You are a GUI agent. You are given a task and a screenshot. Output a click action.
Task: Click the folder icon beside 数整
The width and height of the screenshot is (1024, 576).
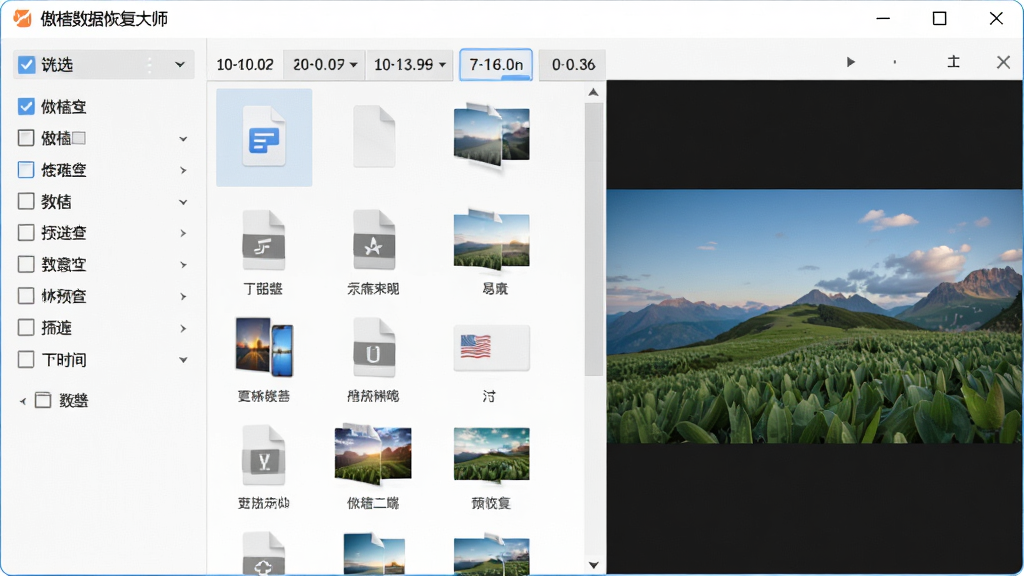click(x=43, y=400)
